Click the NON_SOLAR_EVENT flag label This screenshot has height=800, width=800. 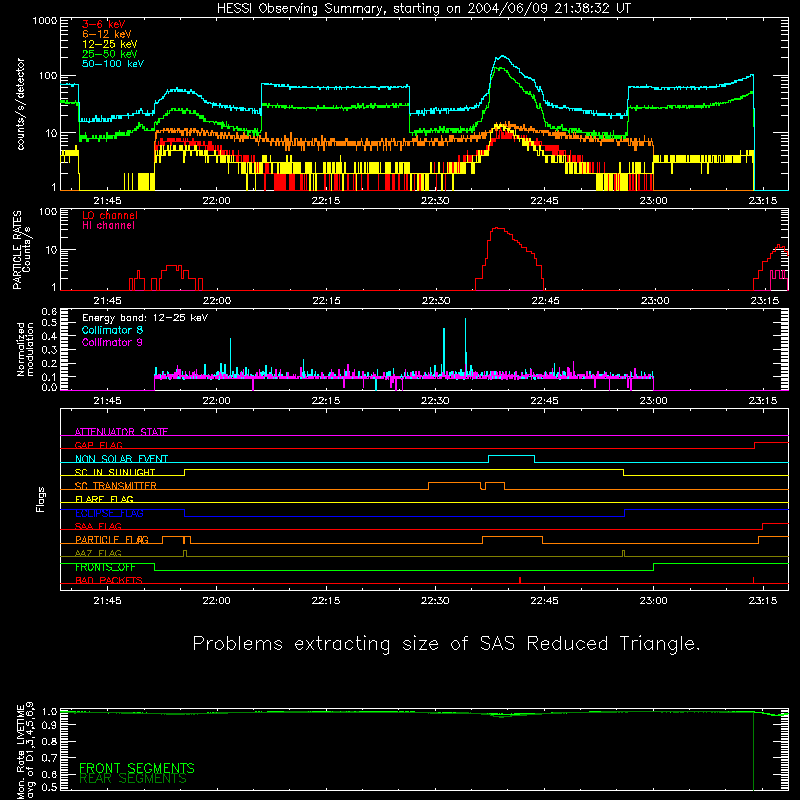click(121, 459)
